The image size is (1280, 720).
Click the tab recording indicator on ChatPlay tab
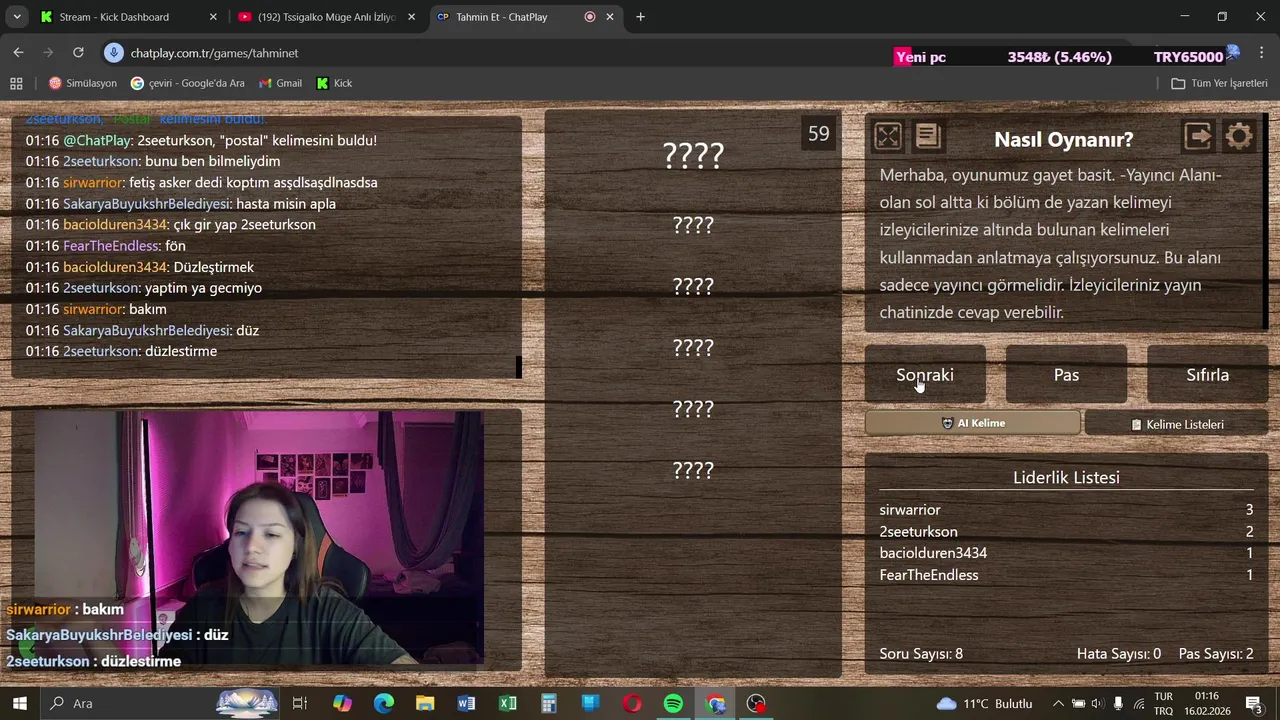point(589,17)
